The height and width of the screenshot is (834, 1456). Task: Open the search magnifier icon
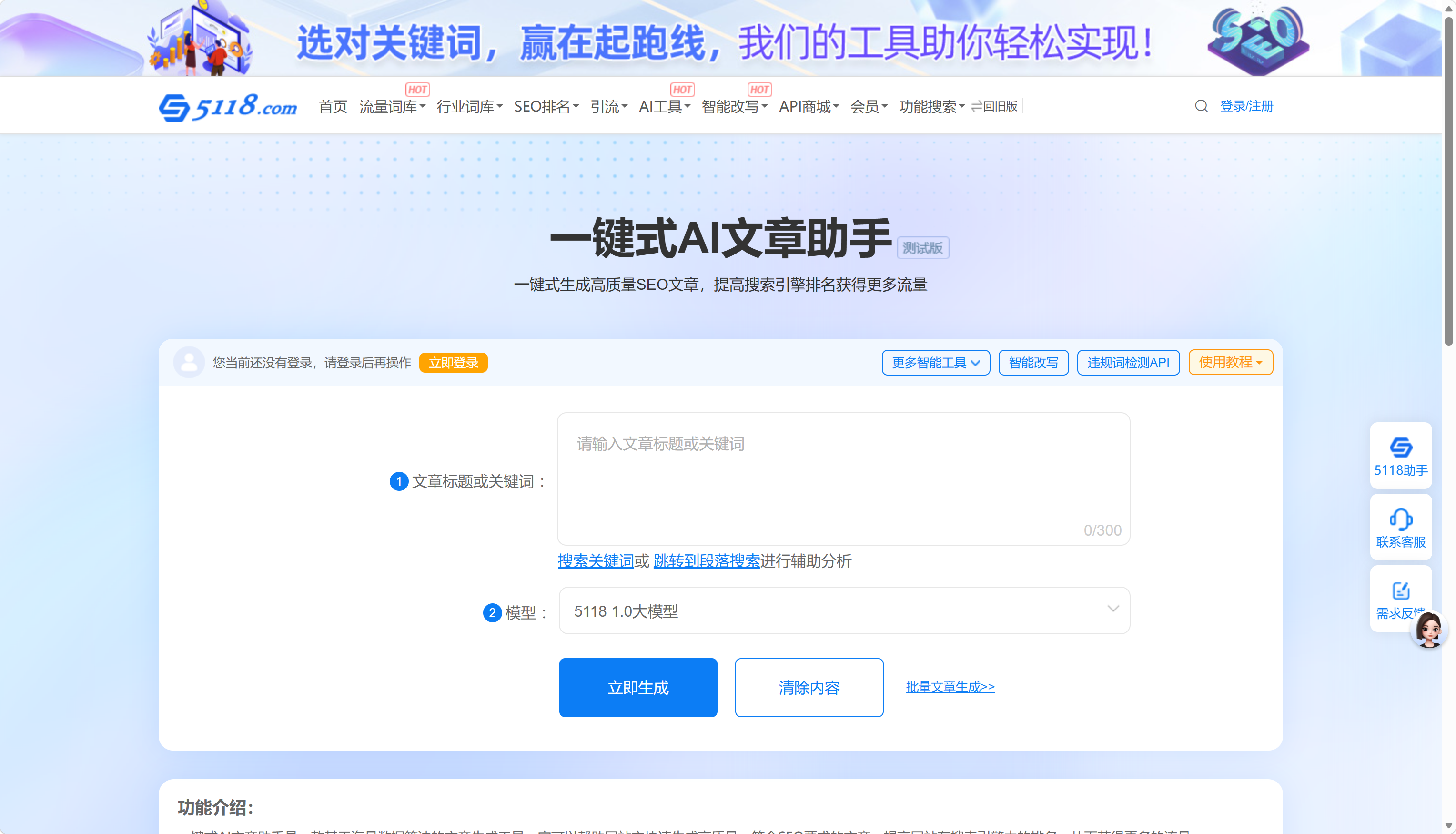pos(1201,106)
